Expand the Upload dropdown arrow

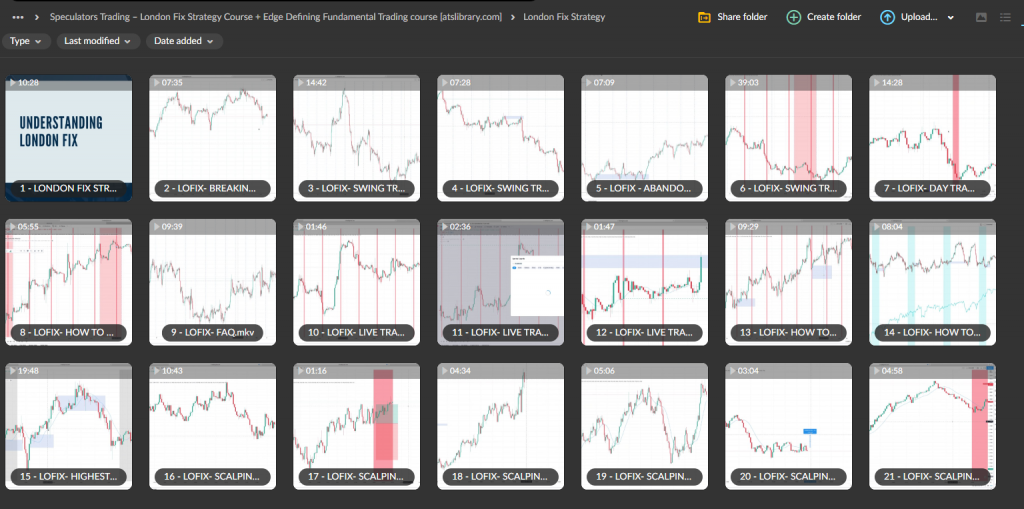[950, 18]
